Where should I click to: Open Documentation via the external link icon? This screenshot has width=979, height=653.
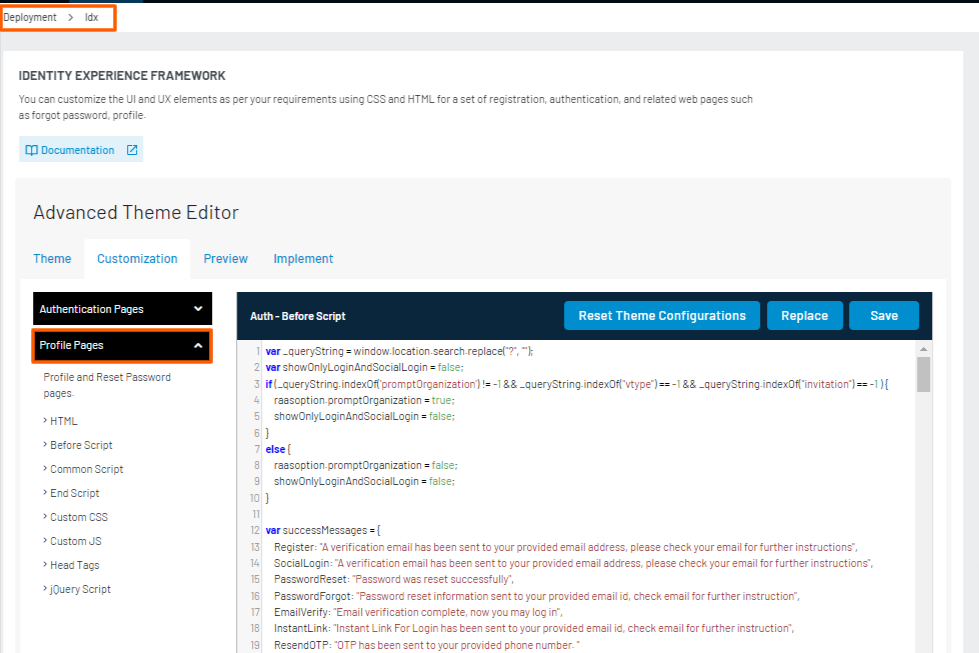click(131, 150)
